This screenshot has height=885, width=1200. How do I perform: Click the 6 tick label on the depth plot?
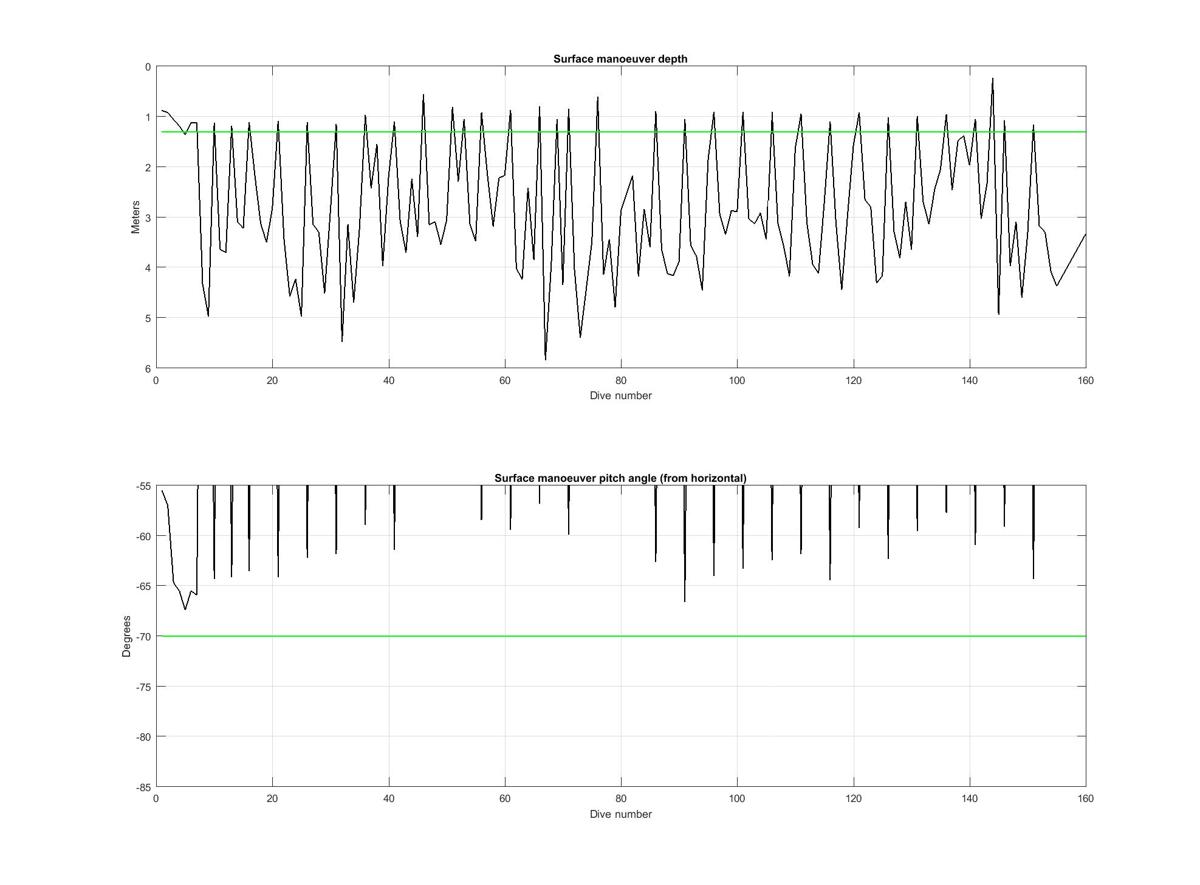pyautogui.click(x=148, y=368)
